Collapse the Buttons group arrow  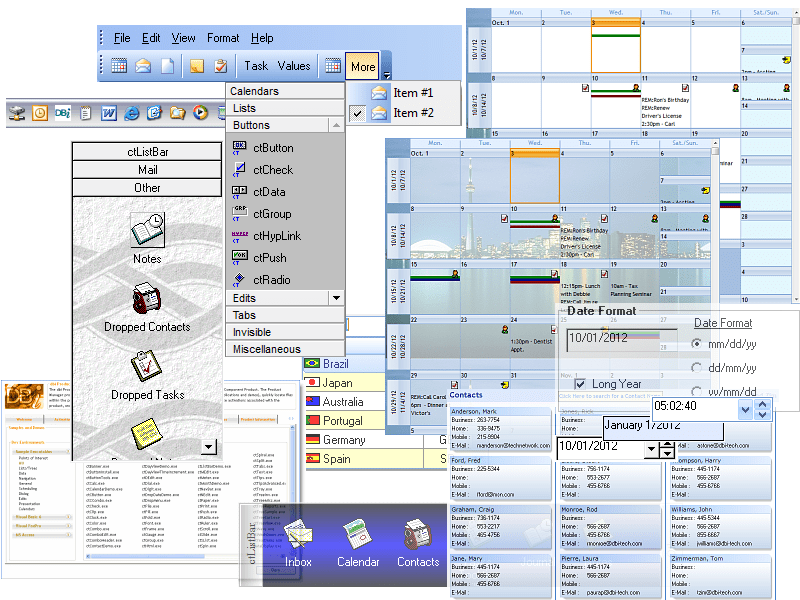pyautogui.click(x=336, y=125)
